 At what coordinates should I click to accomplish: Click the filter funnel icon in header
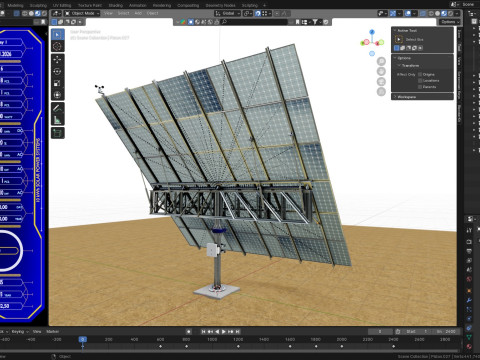coord(315,22)
